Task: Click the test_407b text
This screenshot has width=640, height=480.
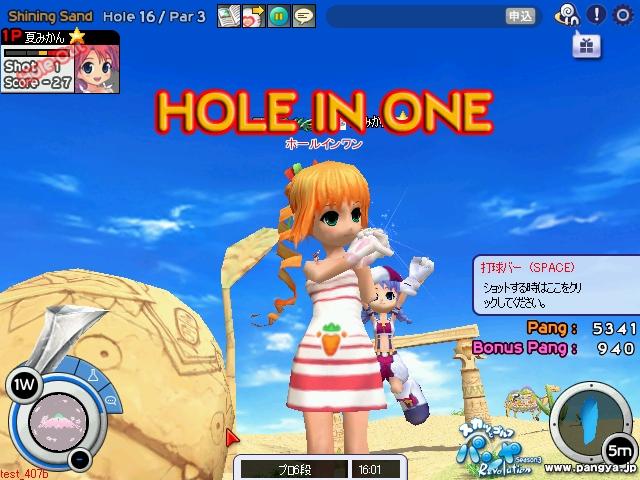Action: tap(24, 474)
